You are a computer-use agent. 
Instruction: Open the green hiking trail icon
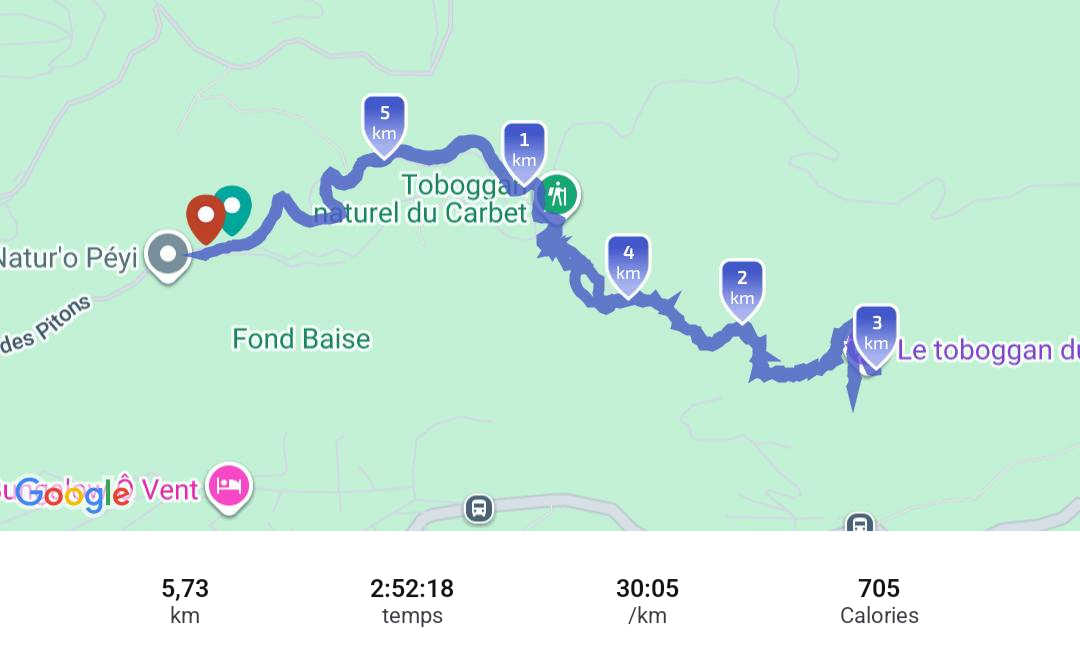click(559, 195)
